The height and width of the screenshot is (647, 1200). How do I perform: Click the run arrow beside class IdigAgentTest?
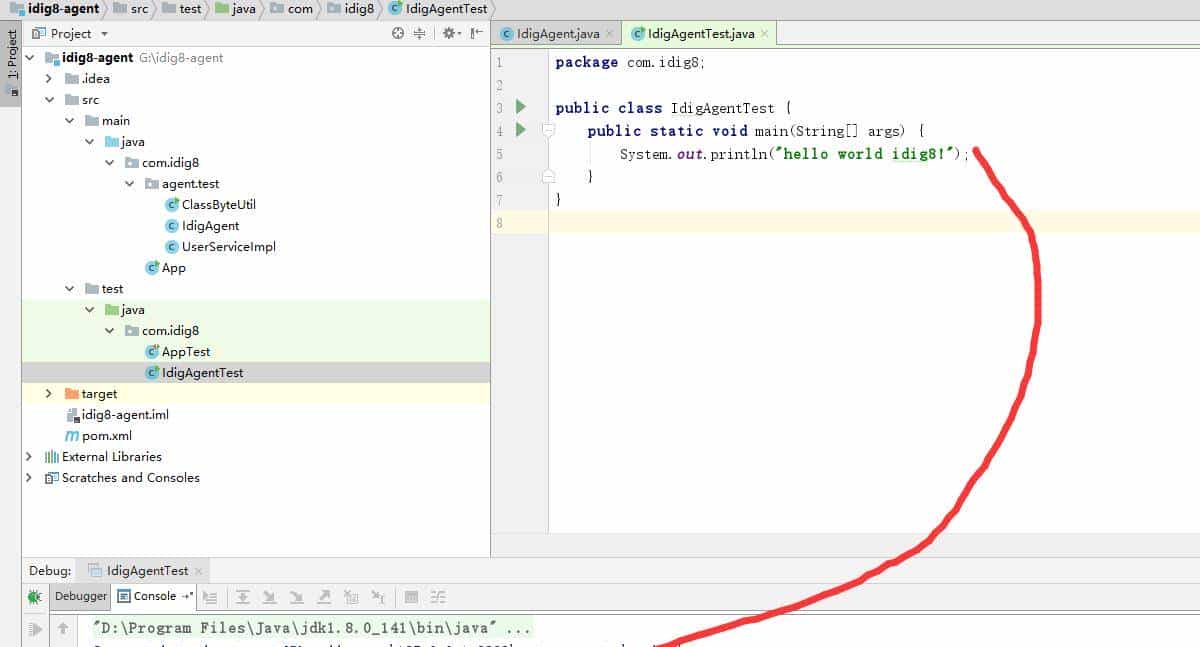point(520,107)
